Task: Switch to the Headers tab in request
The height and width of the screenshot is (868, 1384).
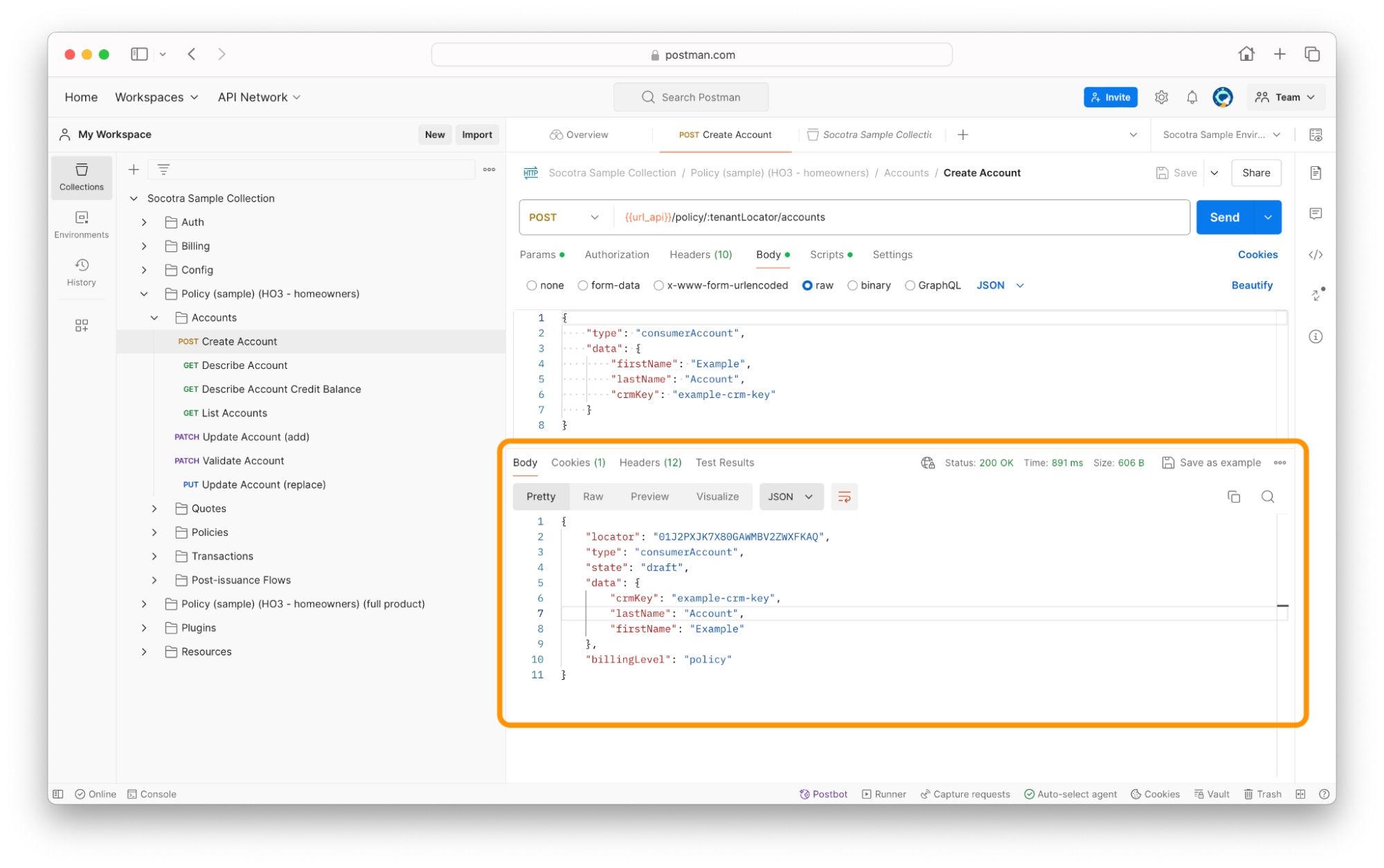Action: coord(700,253)
